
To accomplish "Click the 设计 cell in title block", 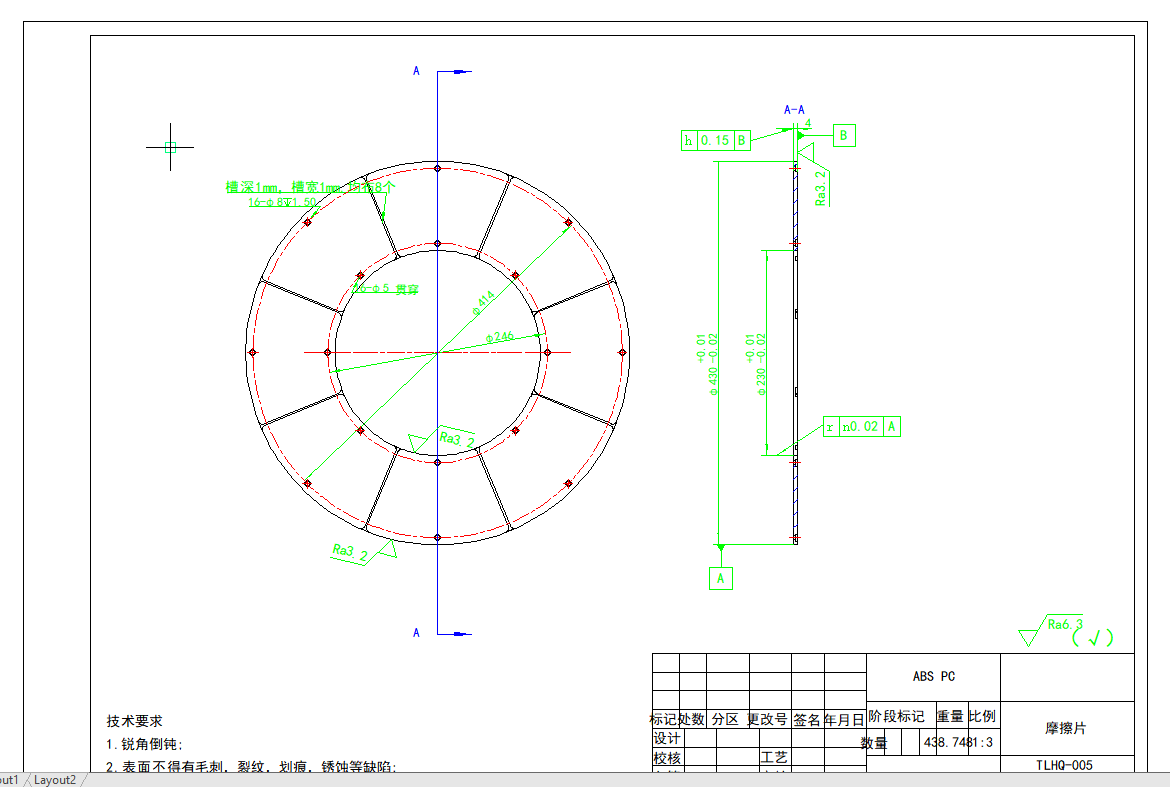I will (x=667, y=738).
